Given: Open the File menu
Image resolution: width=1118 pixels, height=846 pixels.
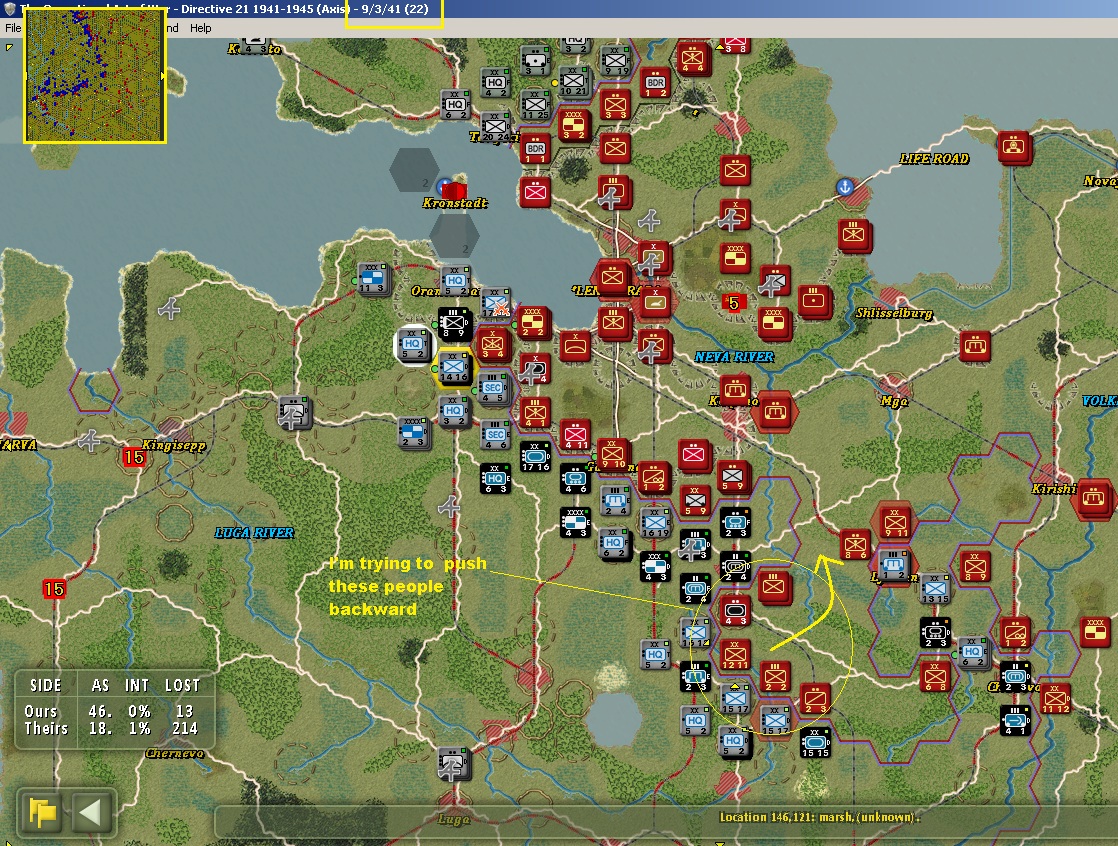Looking at the screenshot, I should [x=13, y=28].
